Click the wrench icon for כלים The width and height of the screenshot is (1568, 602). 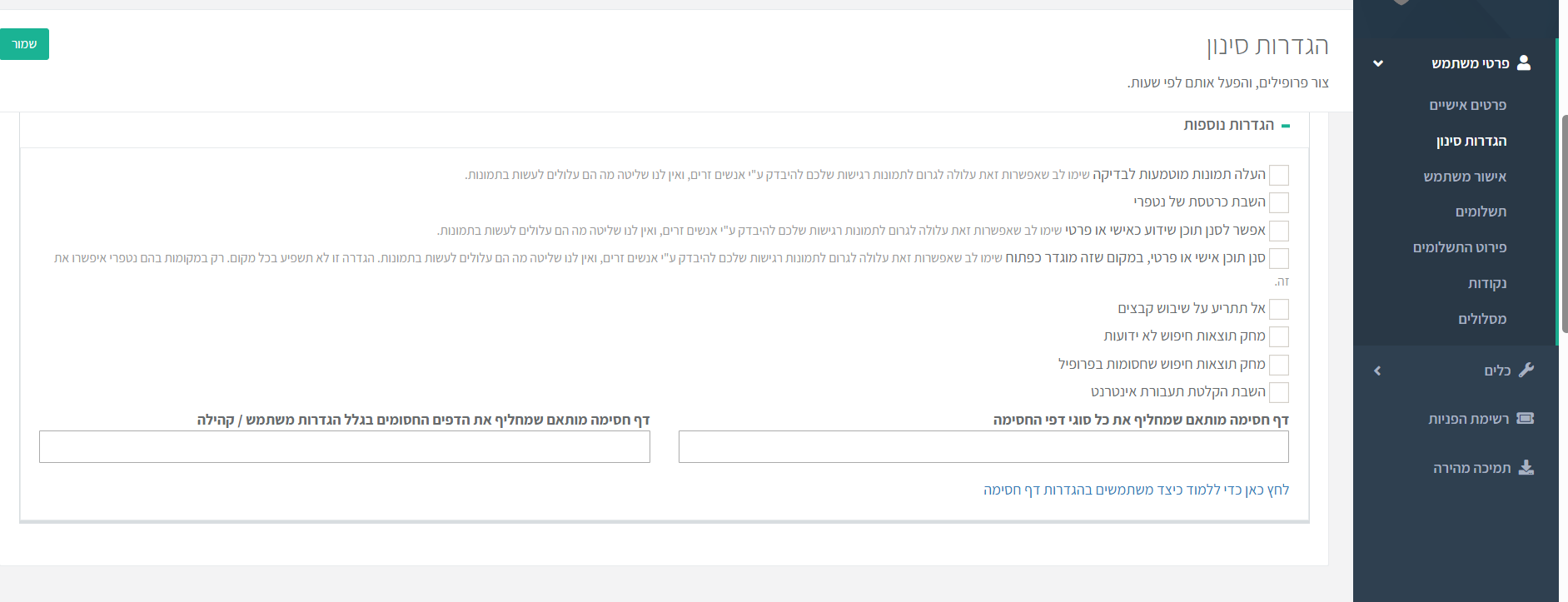(1526, 370)
